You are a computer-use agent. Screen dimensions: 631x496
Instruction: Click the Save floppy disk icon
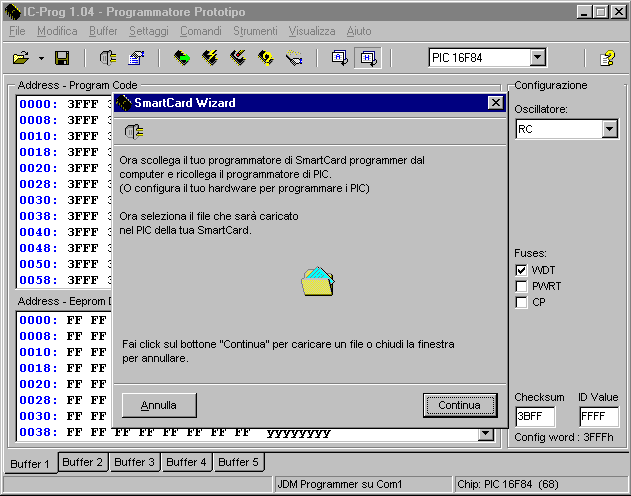point(62,58)
